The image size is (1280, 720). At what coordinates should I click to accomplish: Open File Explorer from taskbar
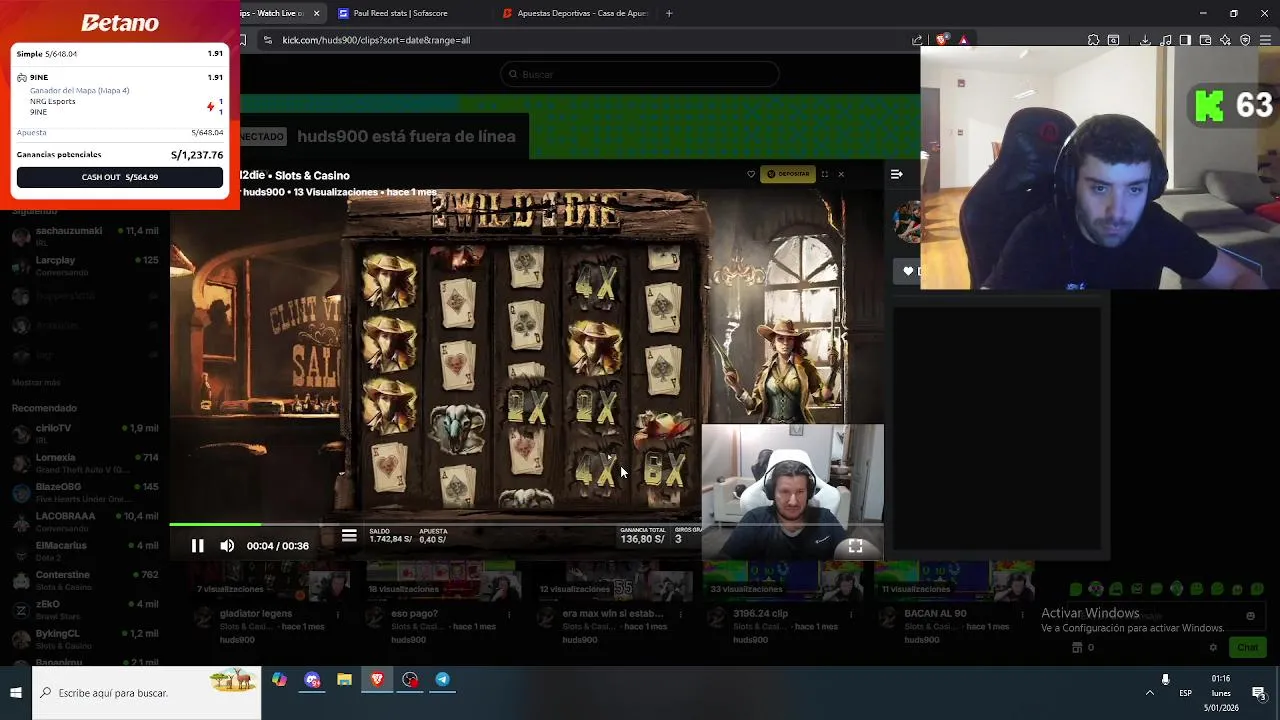pos(344,680)
